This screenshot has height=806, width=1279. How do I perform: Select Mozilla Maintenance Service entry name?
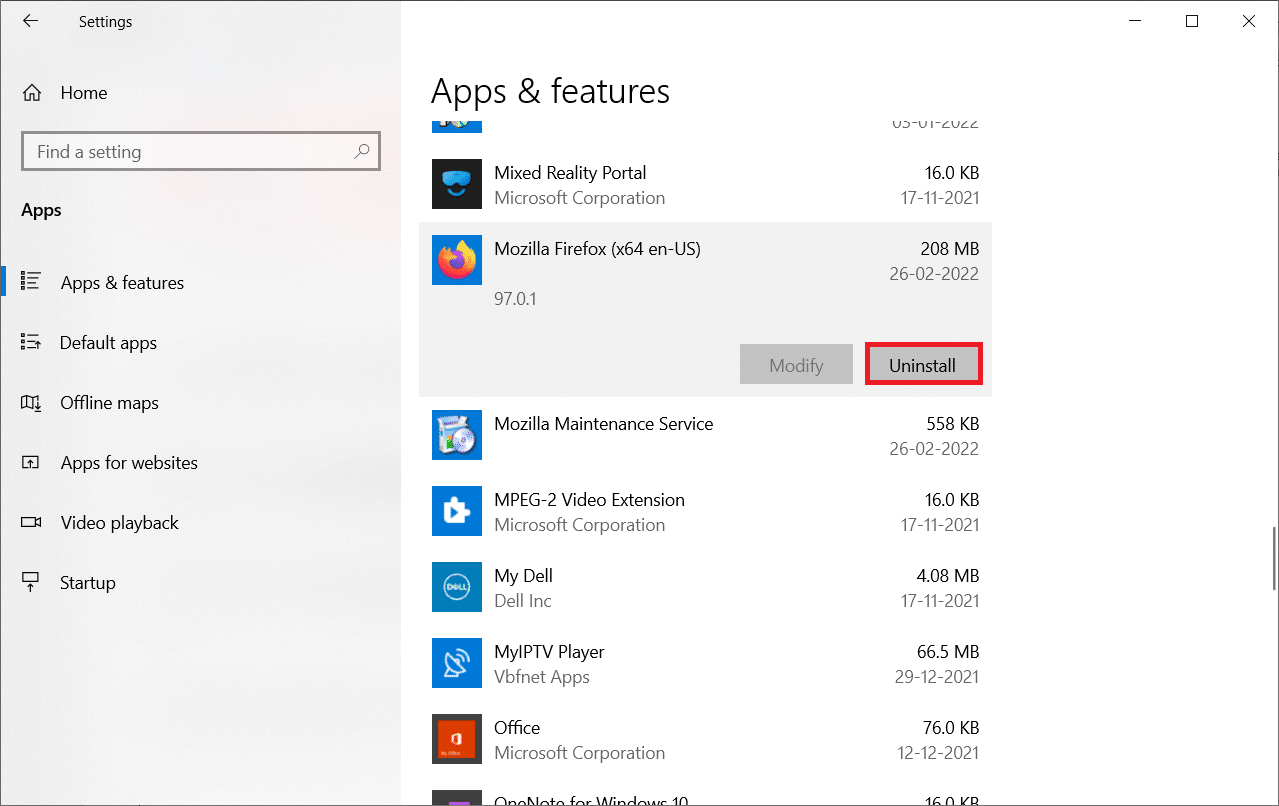tap(603, 424)
